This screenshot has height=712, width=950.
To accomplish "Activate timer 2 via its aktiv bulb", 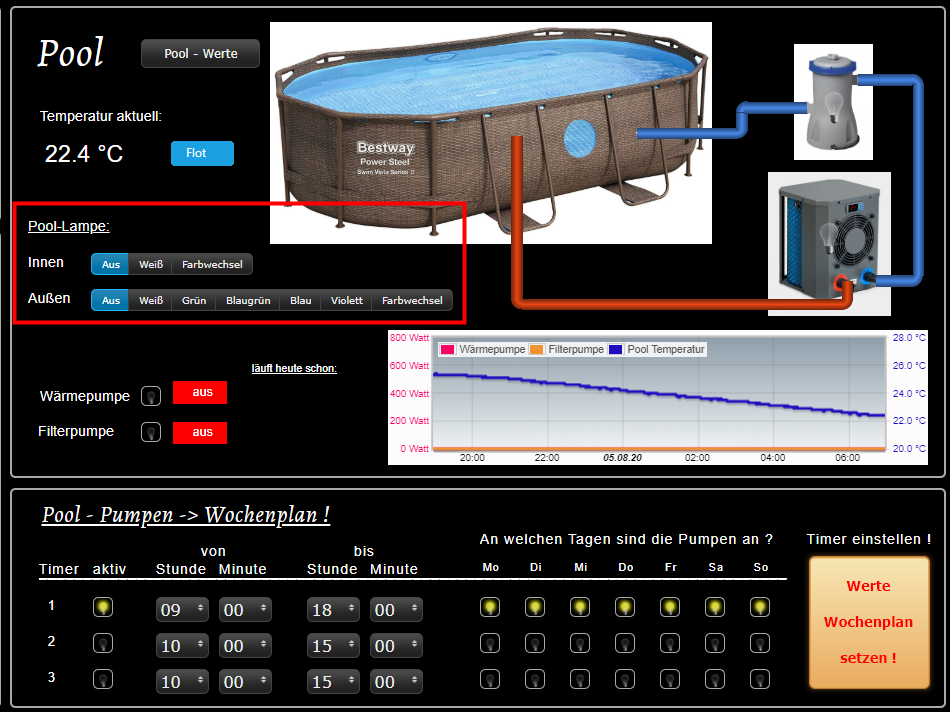I will point(103,643).
